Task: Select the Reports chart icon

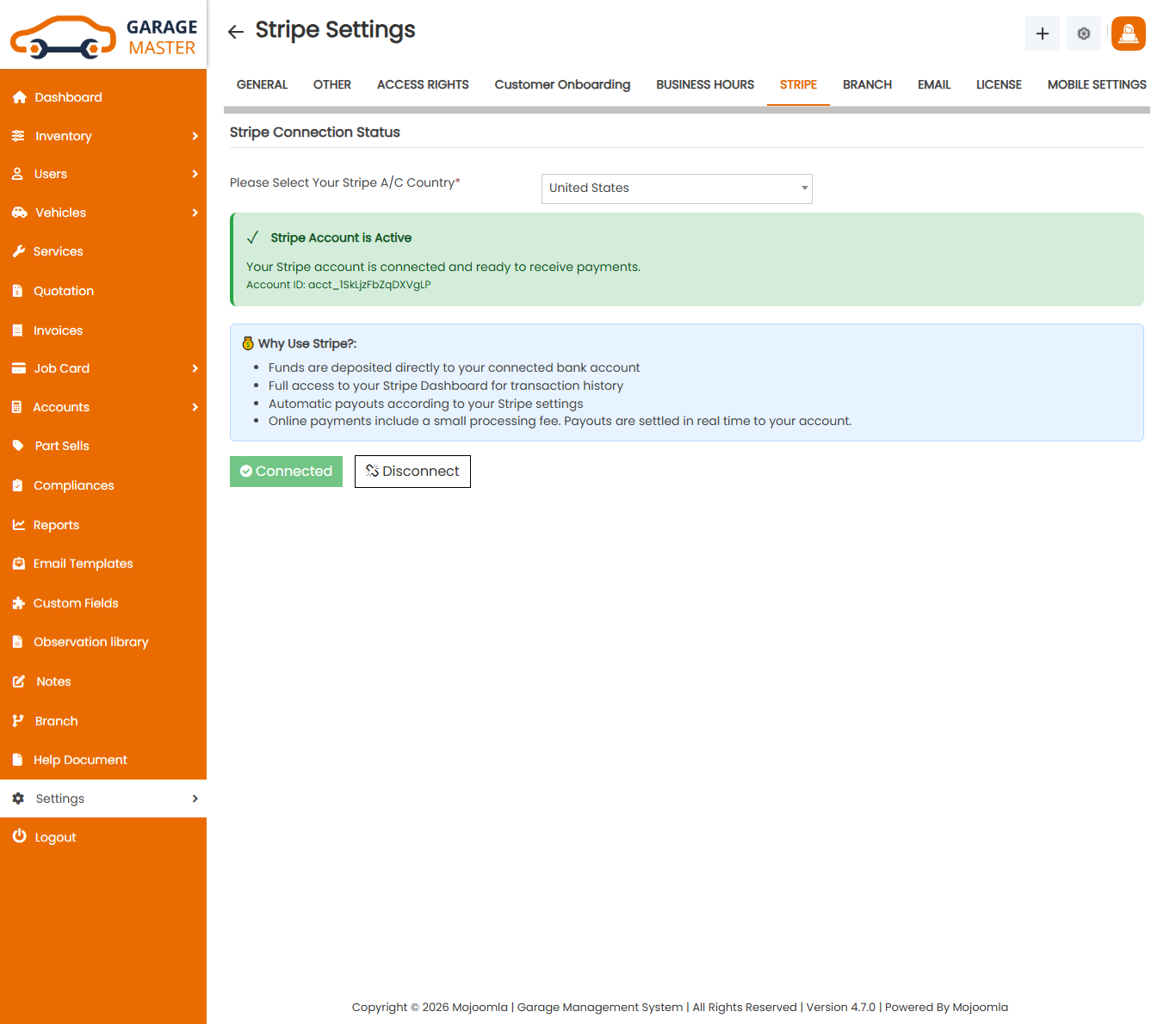Action: click(19, 524)
